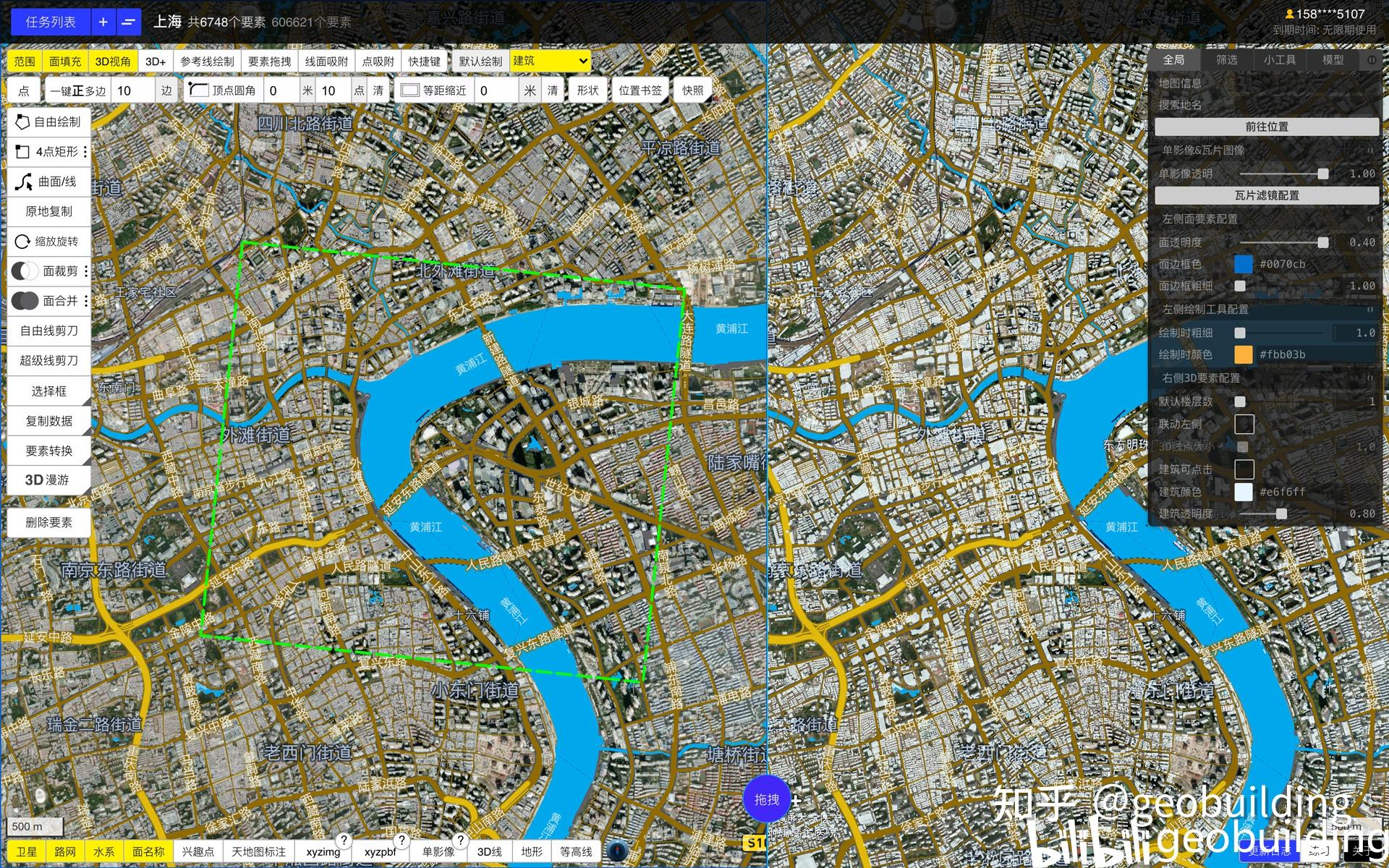
Task: Switch to the 筛选 tab
Action: pyautogui.click(x=1227, y=60)
